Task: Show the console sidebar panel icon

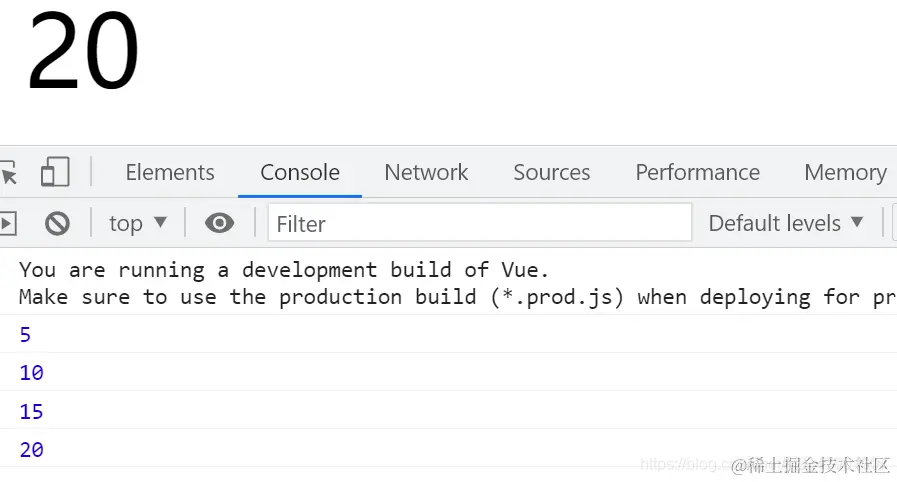Action: pos(7,223)
